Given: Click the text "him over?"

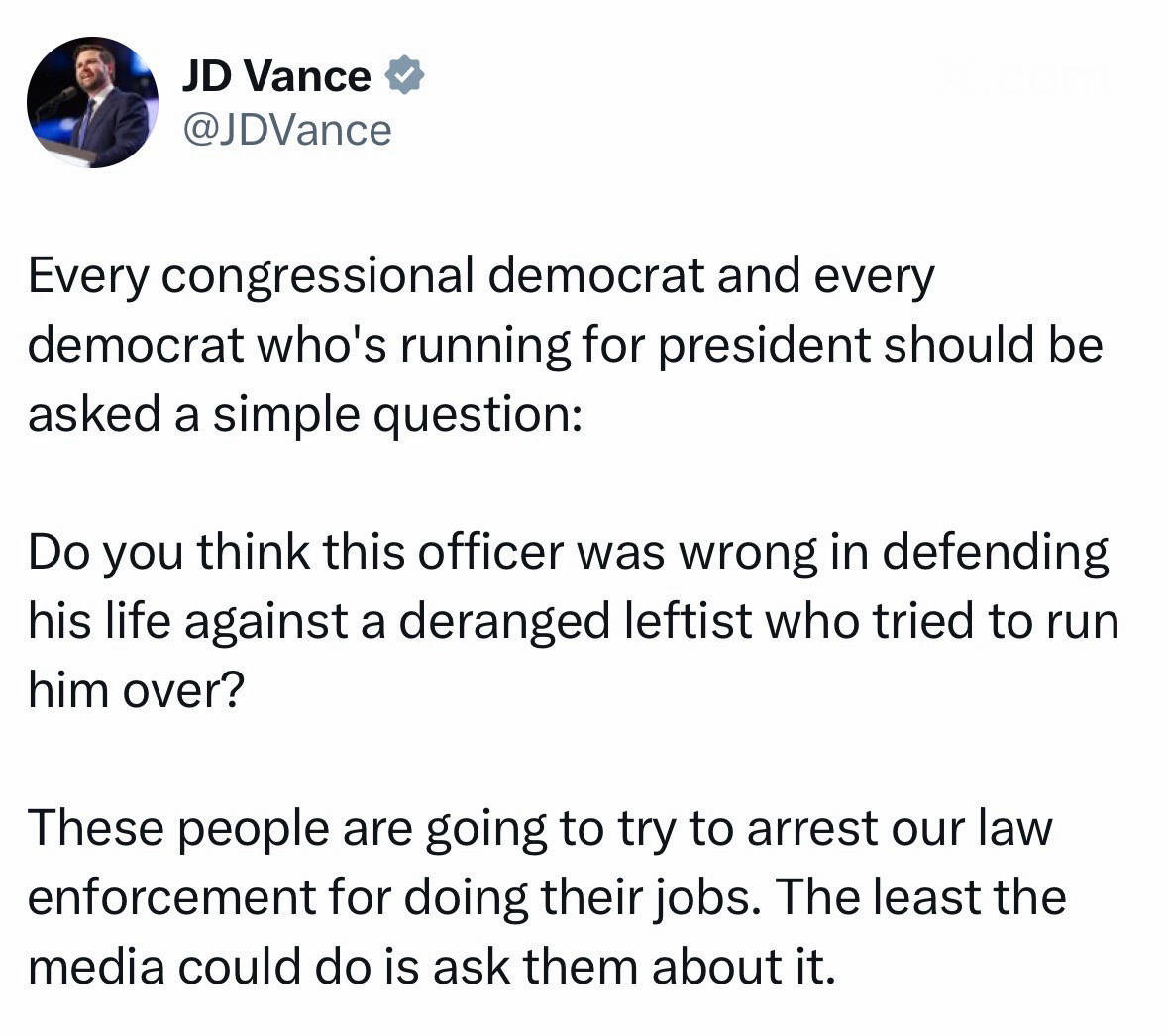Looking at the screenshot, I should 136,690.
